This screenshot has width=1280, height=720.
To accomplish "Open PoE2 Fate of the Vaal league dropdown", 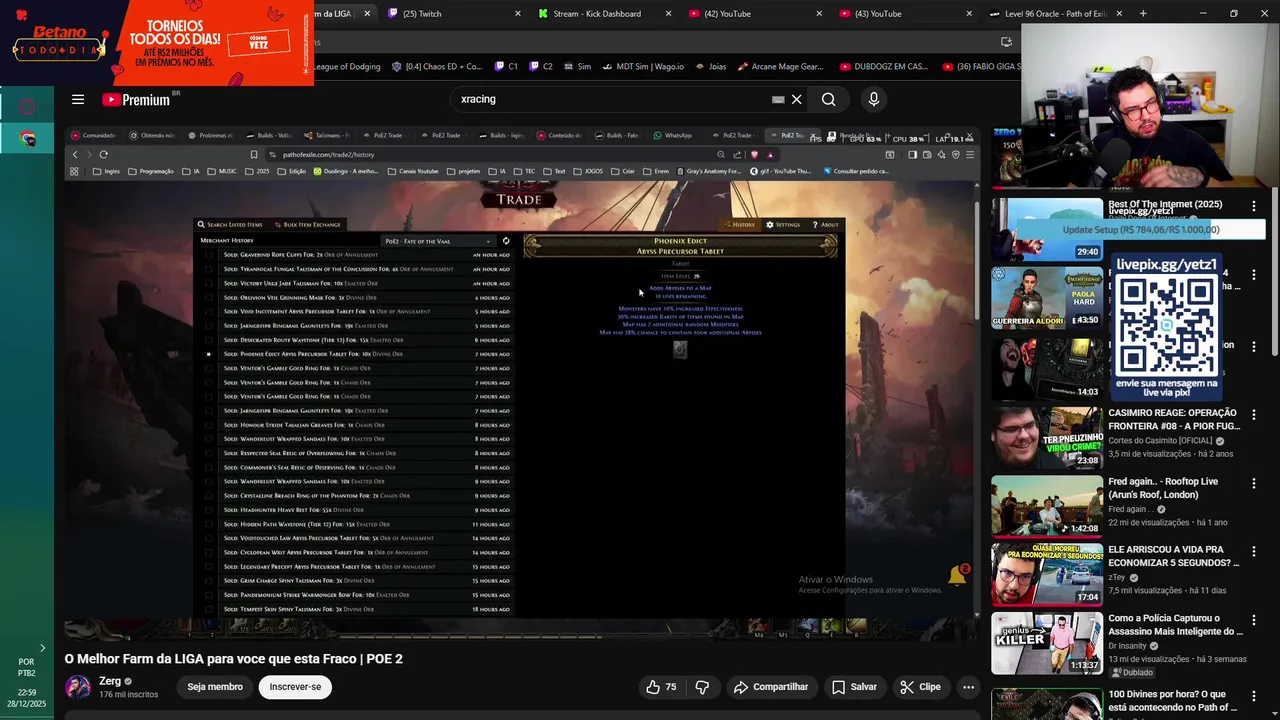I will 438,241.
